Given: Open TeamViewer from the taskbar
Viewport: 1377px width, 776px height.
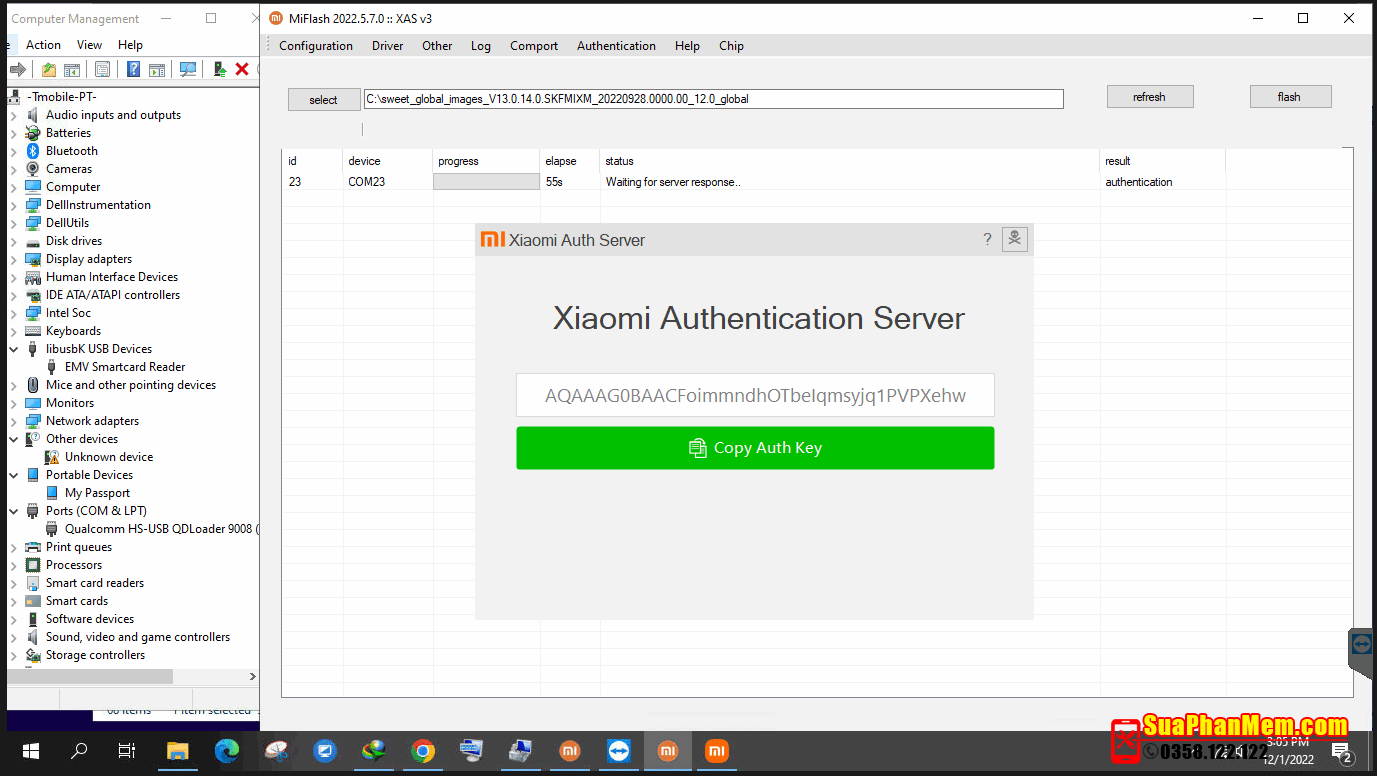Looking at the screenshot, I should (x=619, y=751).
